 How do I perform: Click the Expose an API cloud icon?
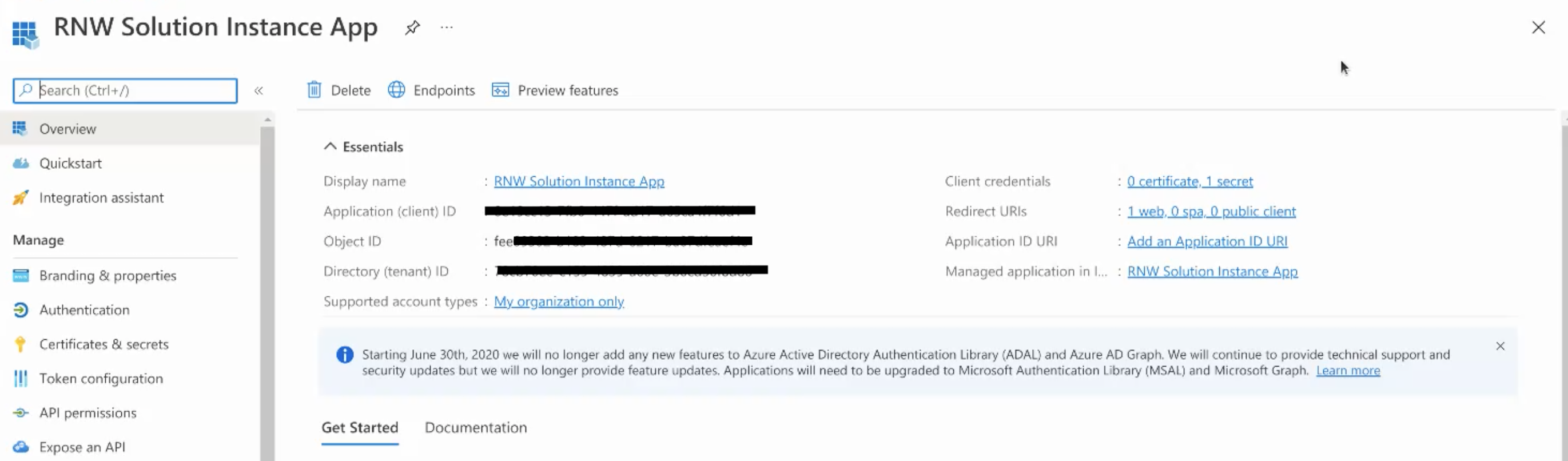click(x=21, y=447)
